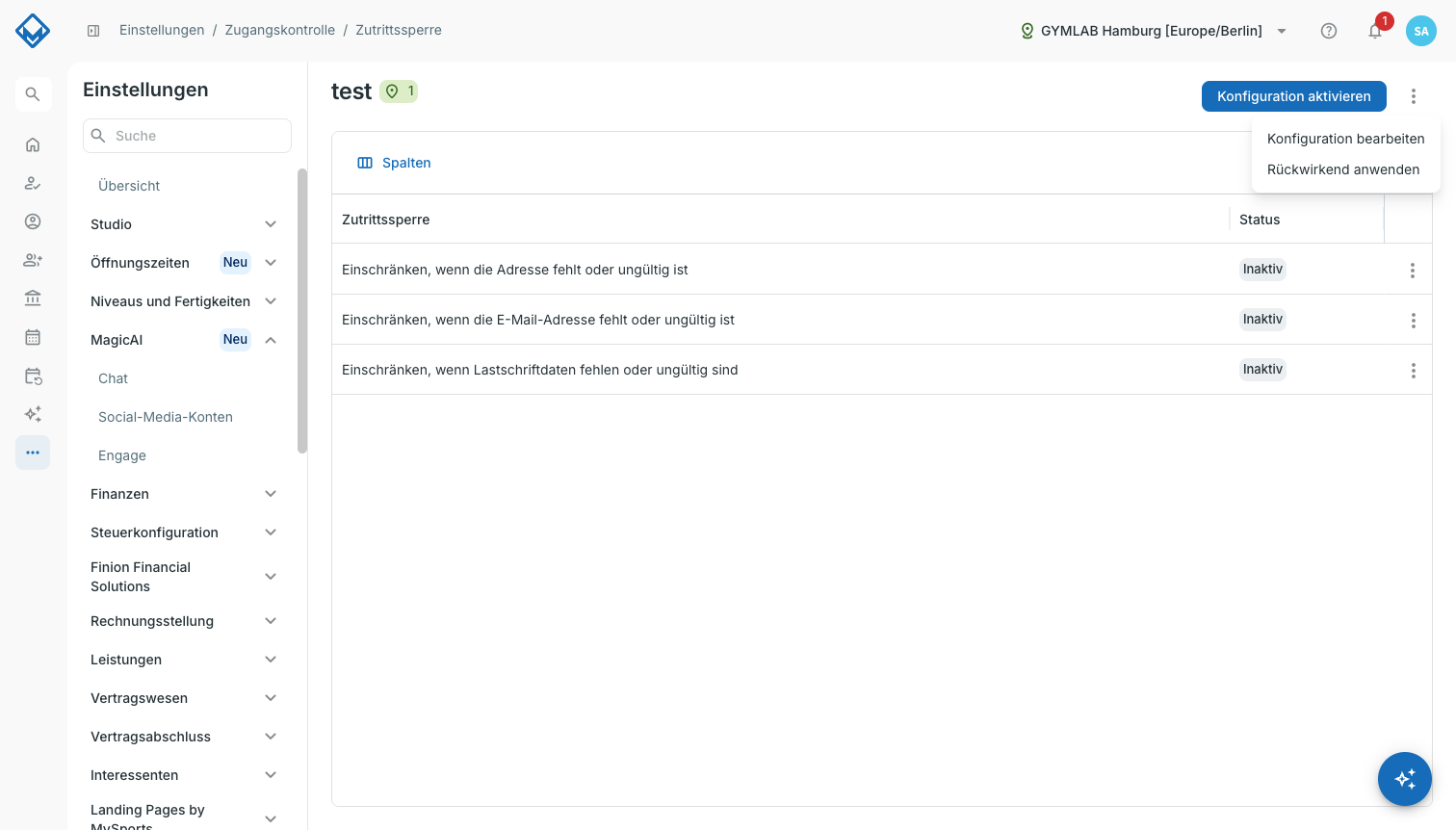Open three-dot menu next to Konfiguration aktivieren
The height and width of the screenshot is (830, 1456).
click(1414, 96)
